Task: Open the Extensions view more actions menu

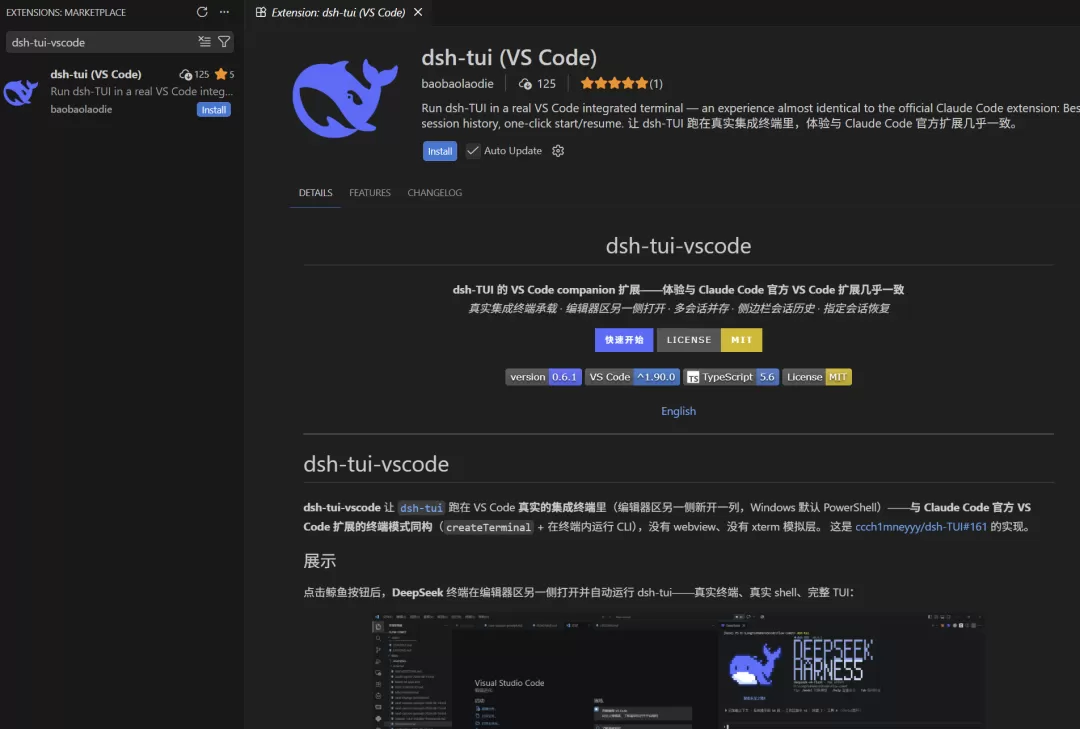Action: coord(225,12)
